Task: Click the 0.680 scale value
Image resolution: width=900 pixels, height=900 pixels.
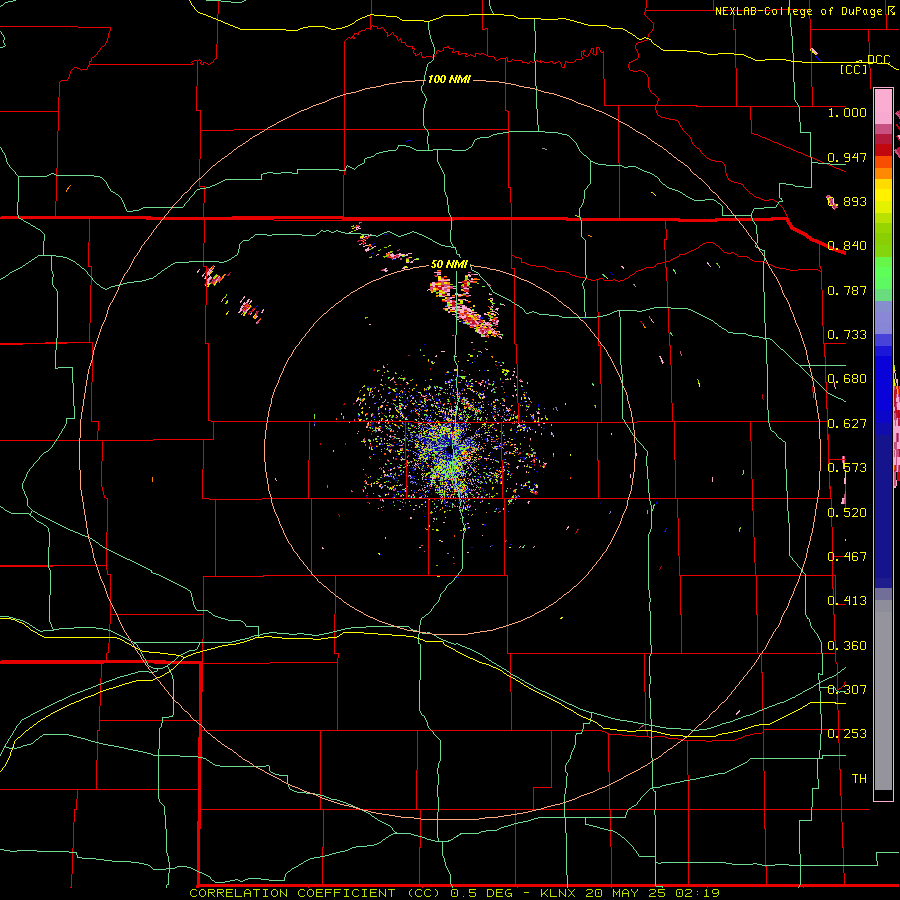Action: (847, 379)
